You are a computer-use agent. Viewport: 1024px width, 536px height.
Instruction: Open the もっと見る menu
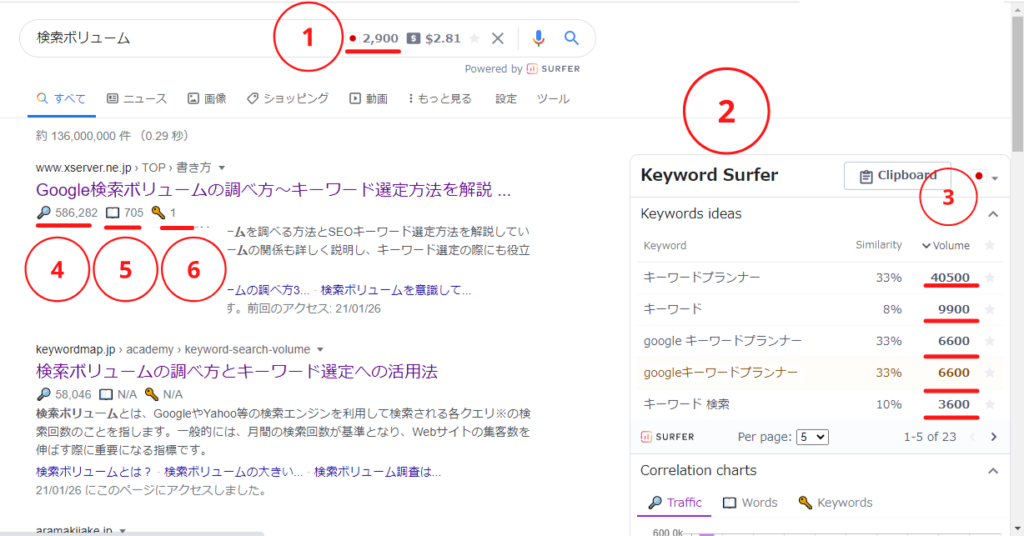coord(440,99)
